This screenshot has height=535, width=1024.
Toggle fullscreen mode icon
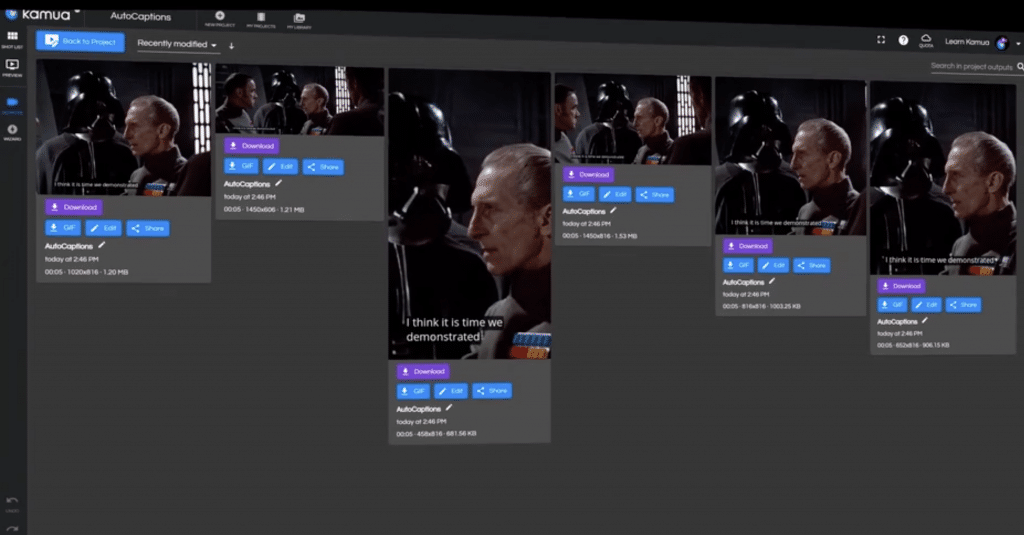click(881, 40)
